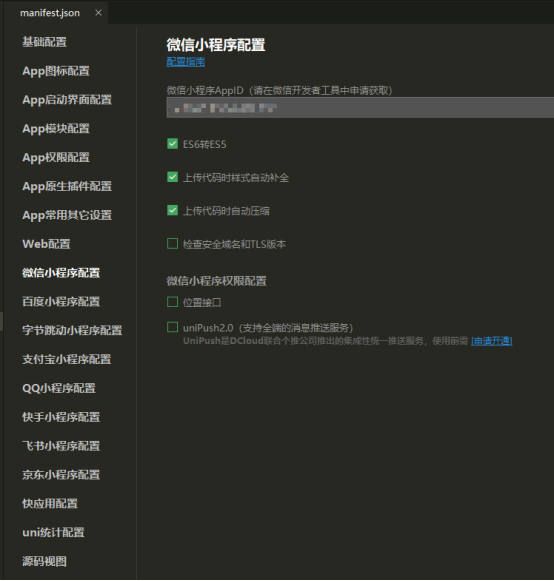The width and height of the screenshot is (554, 581).
Task: Switch to 源码视图
Action: pos(44,561)
